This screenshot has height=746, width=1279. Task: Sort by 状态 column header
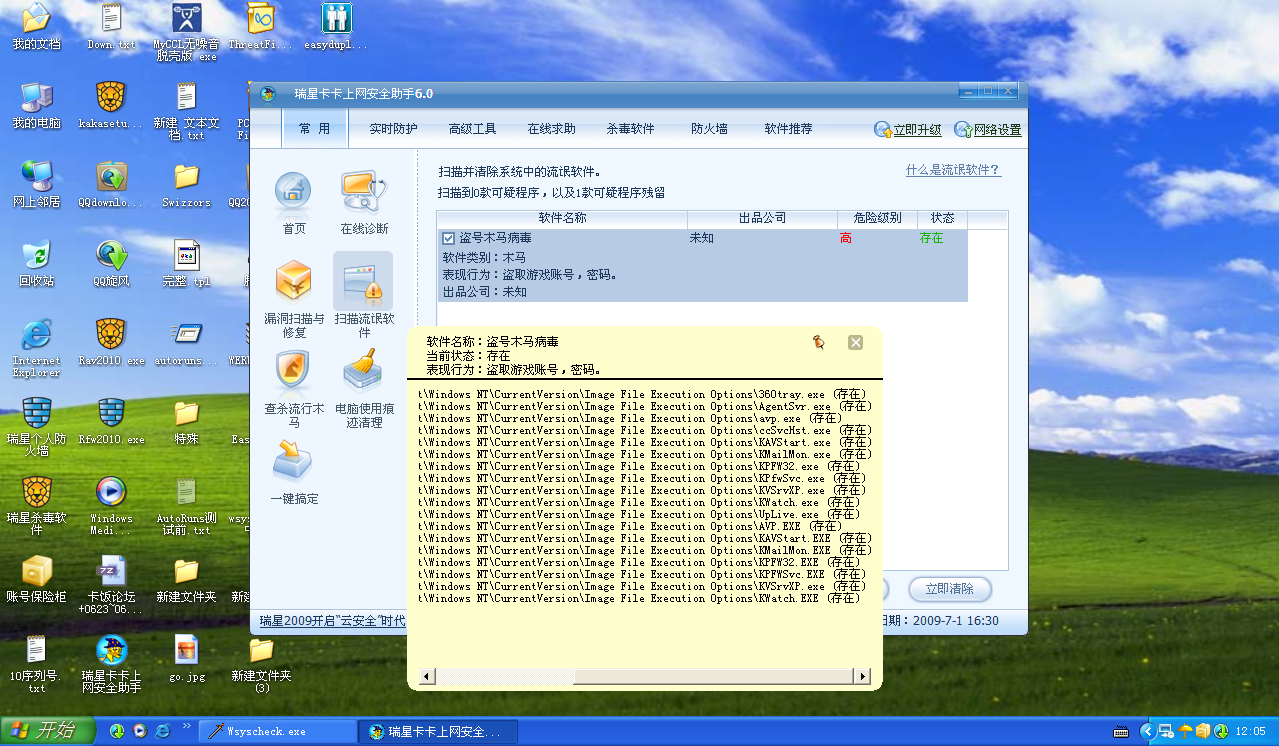[x=942, y=218]
